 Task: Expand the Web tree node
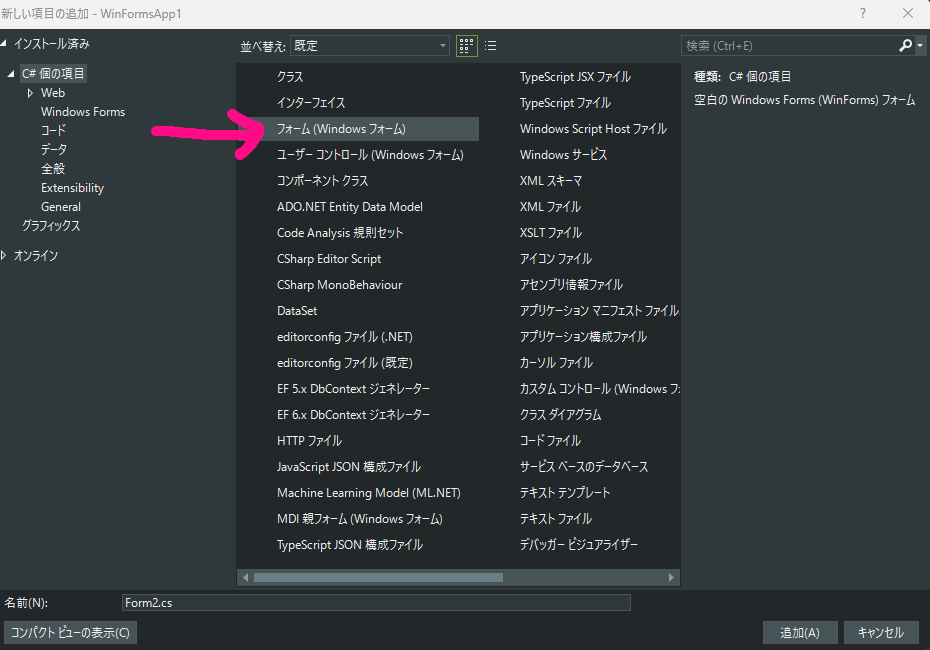(30, 93)
